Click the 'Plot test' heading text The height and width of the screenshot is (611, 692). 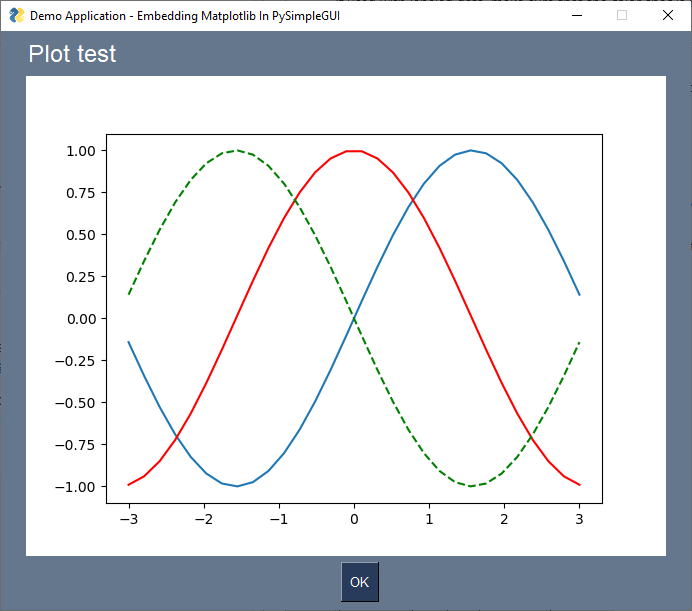(x=72, y=54)
